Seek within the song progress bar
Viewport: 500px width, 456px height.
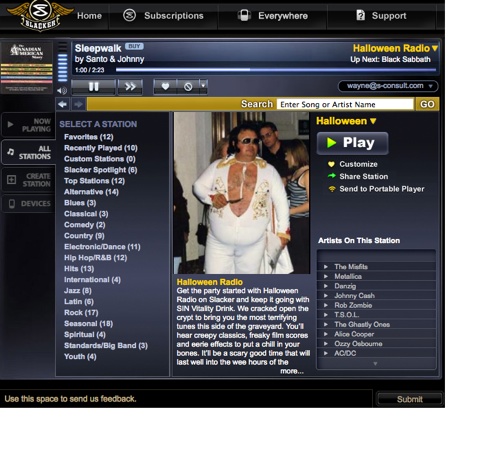pos(276,70)
